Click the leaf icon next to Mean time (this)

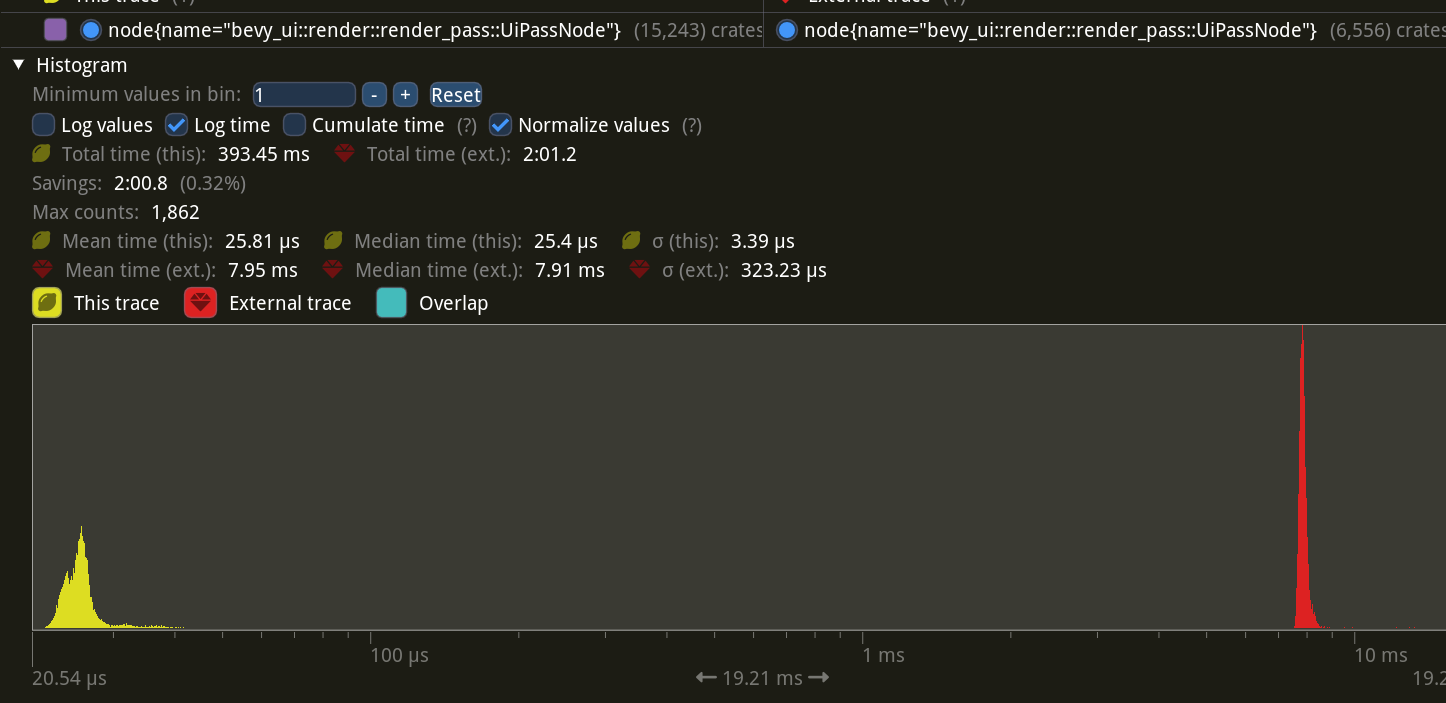[x=42, y=241]
